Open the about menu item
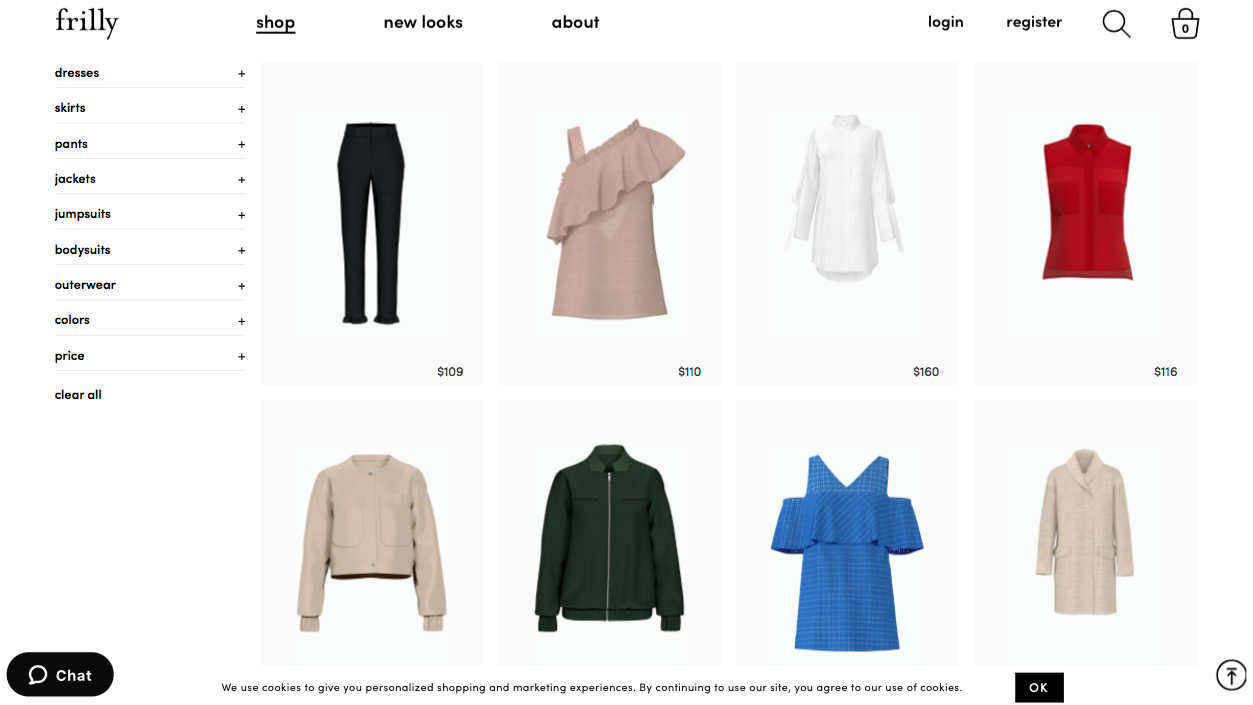The height and width of the screenshot is (705, 1253). click(x=575, y=22)
